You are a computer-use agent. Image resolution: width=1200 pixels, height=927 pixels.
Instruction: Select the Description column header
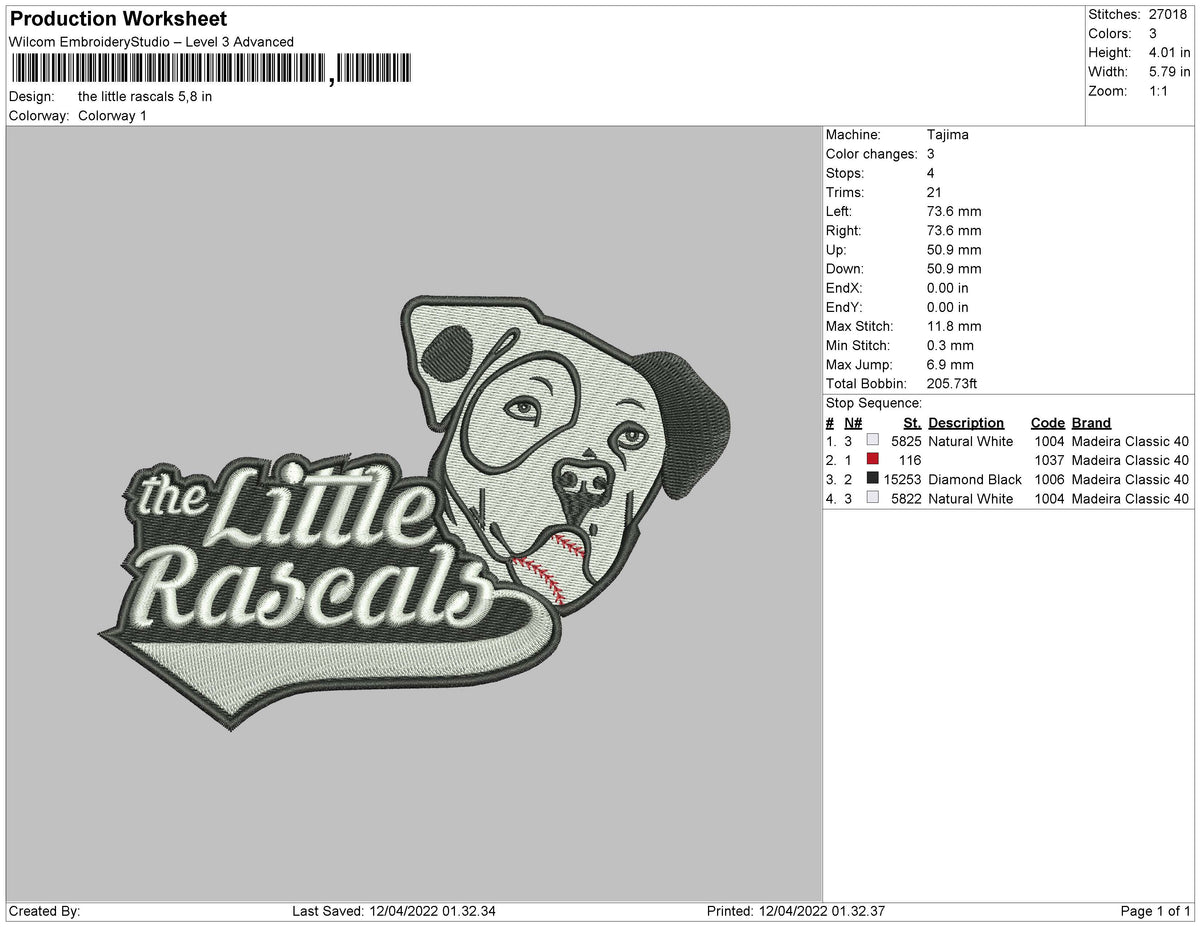click(966, 422)
